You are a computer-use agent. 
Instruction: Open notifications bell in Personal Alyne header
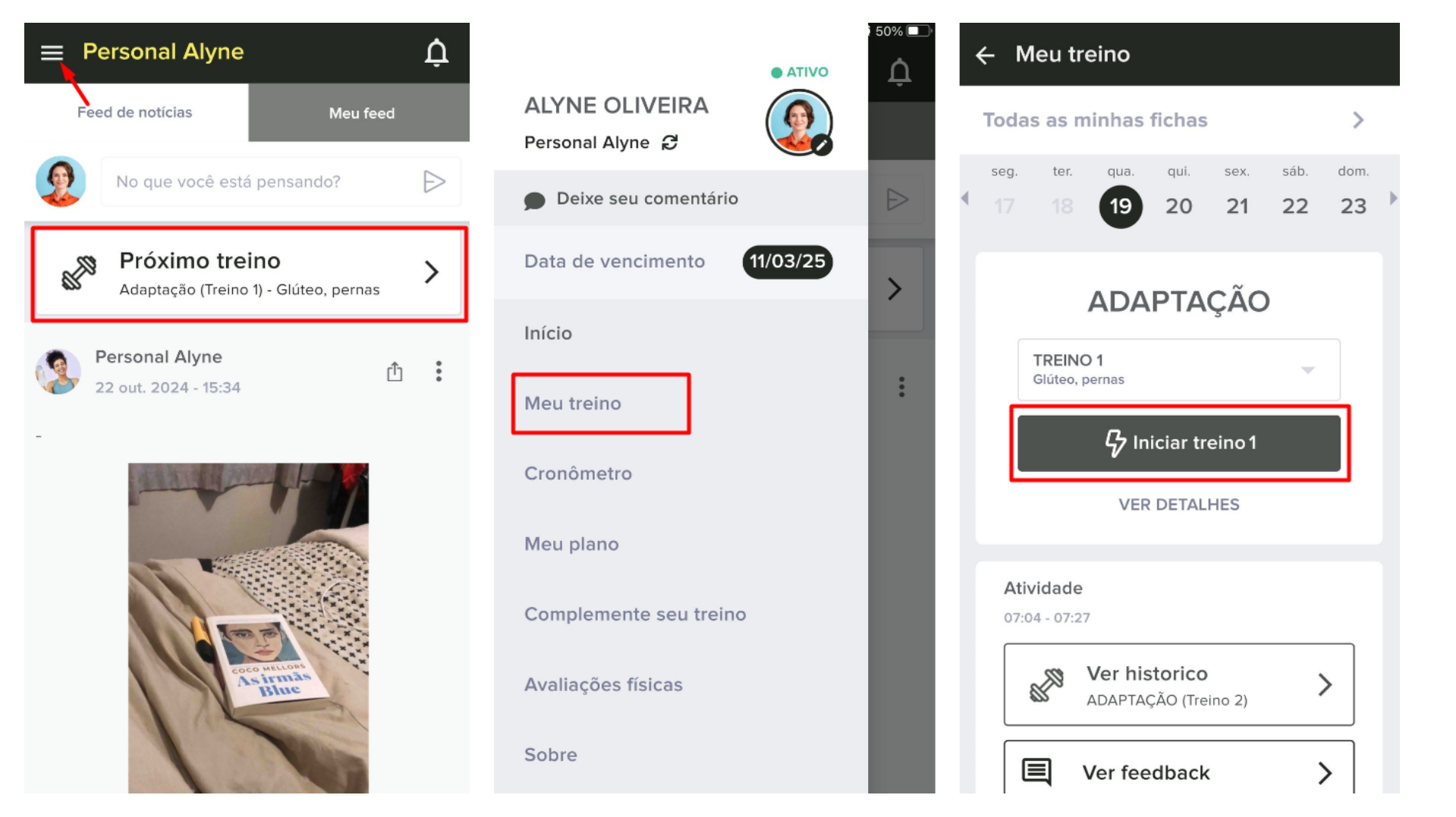tap(436, 52)
